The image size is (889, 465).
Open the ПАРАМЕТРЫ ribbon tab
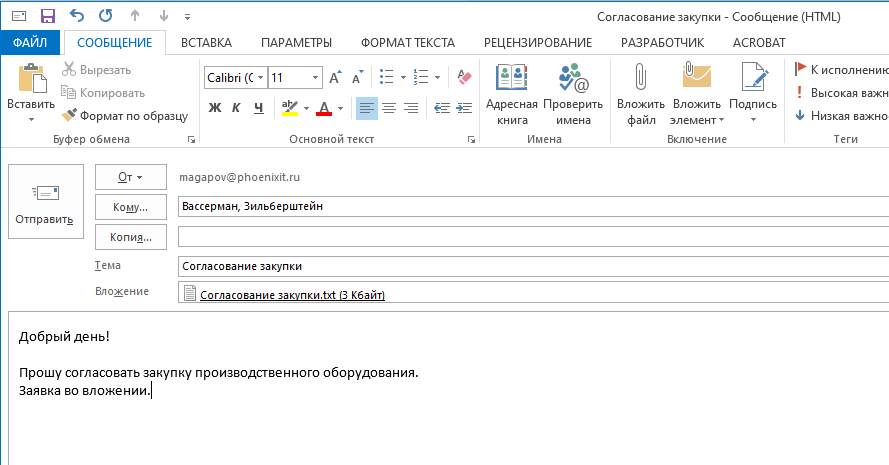click(x=296, y=43)
